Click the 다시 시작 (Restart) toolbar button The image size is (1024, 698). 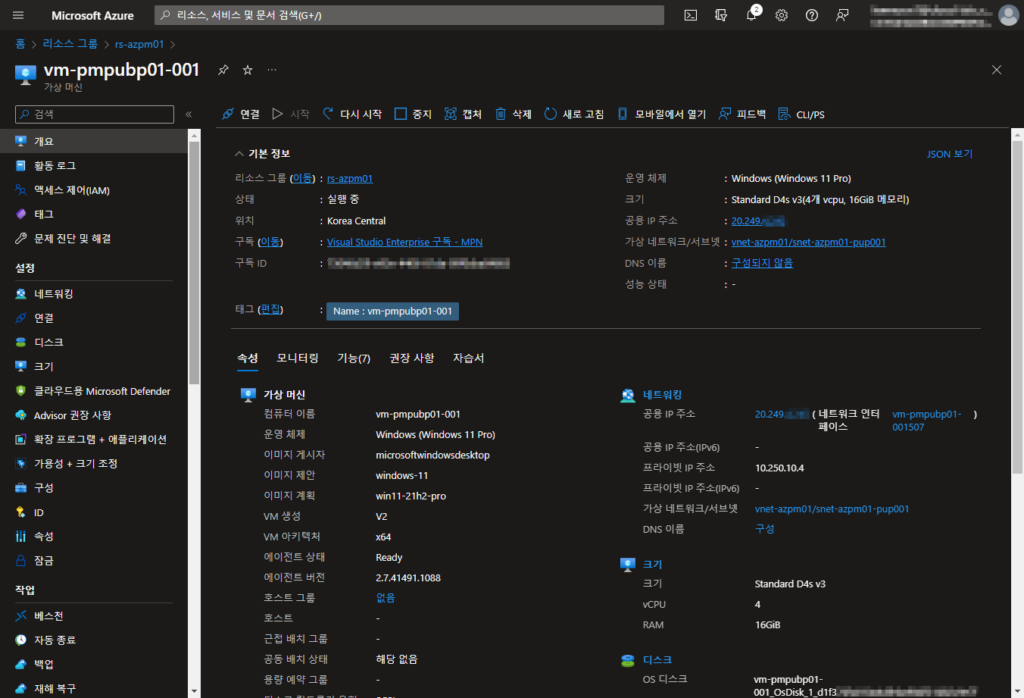coord(352,114)
